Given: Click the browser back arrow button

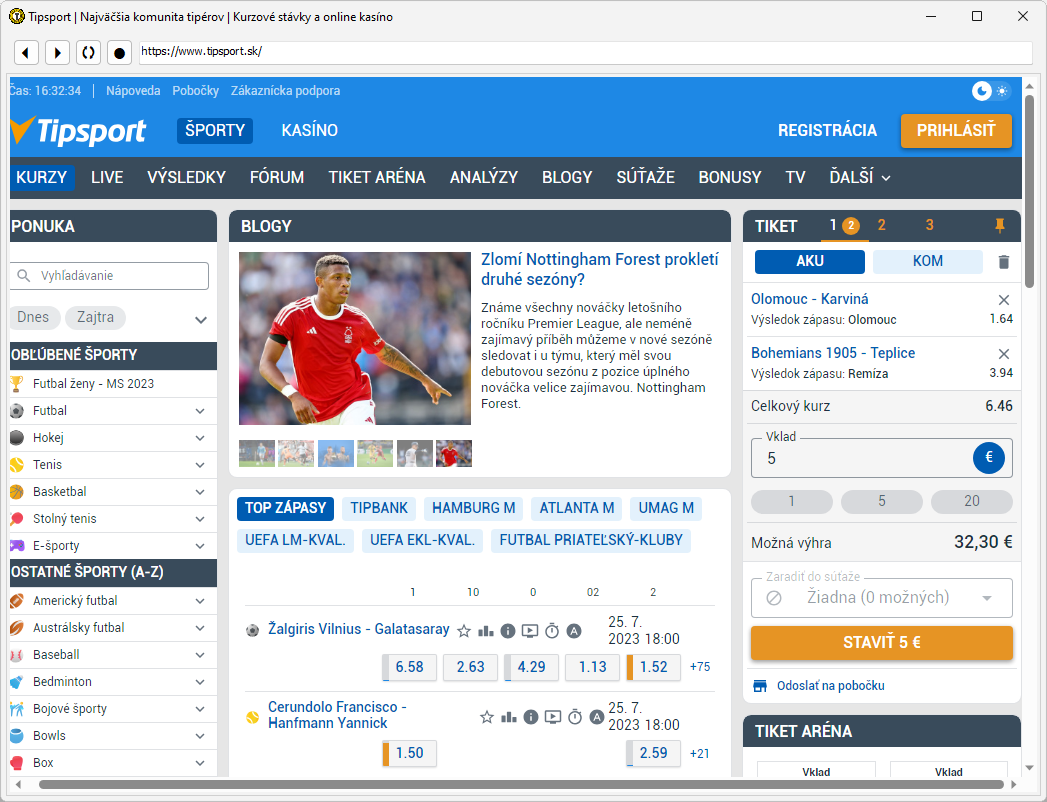Looking at the screenshot, I should 26,52.
